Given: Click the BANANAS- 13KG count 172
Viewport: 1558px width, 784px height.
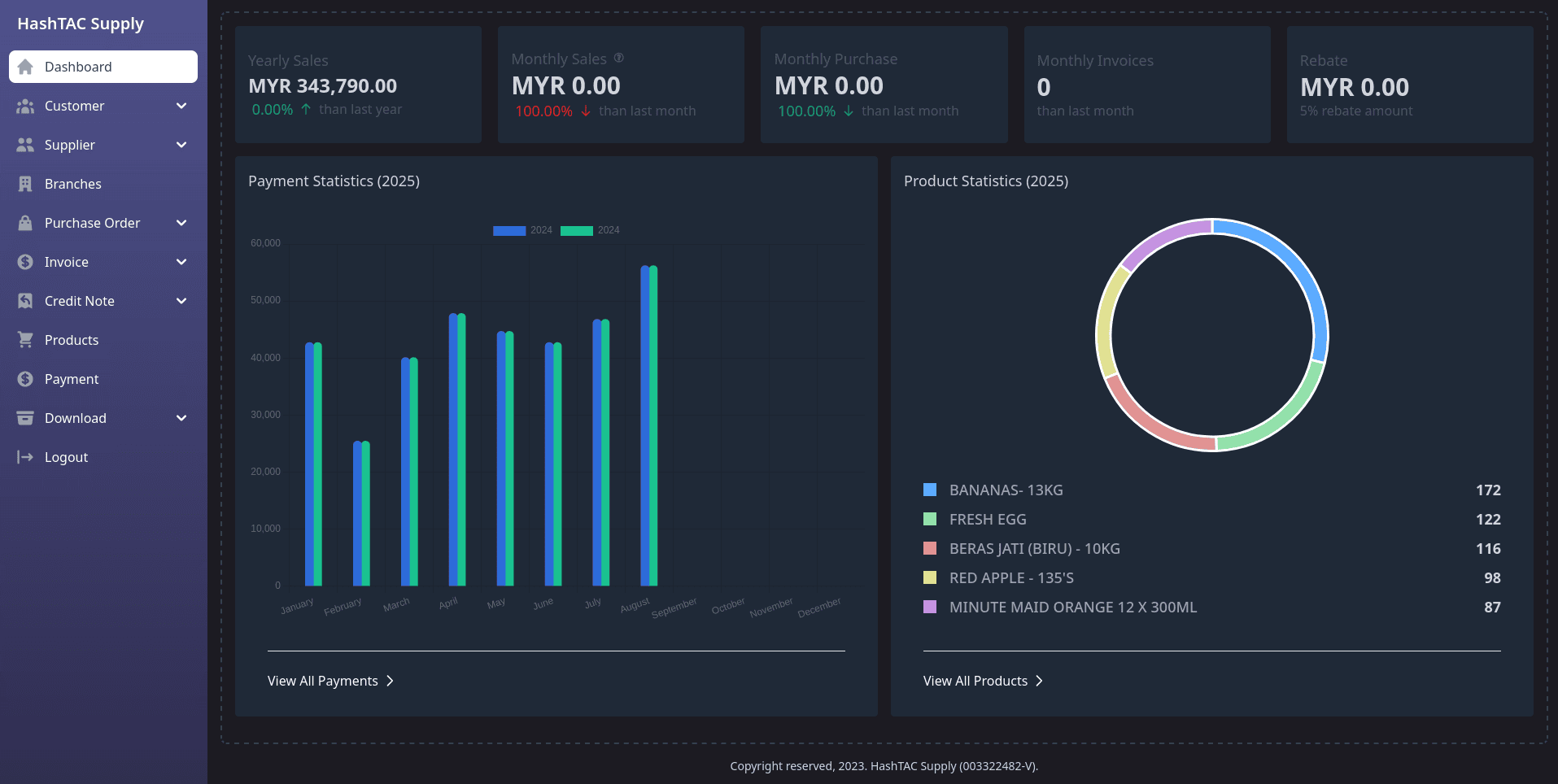Looking at the screenshot, I should click(1488, 490).
